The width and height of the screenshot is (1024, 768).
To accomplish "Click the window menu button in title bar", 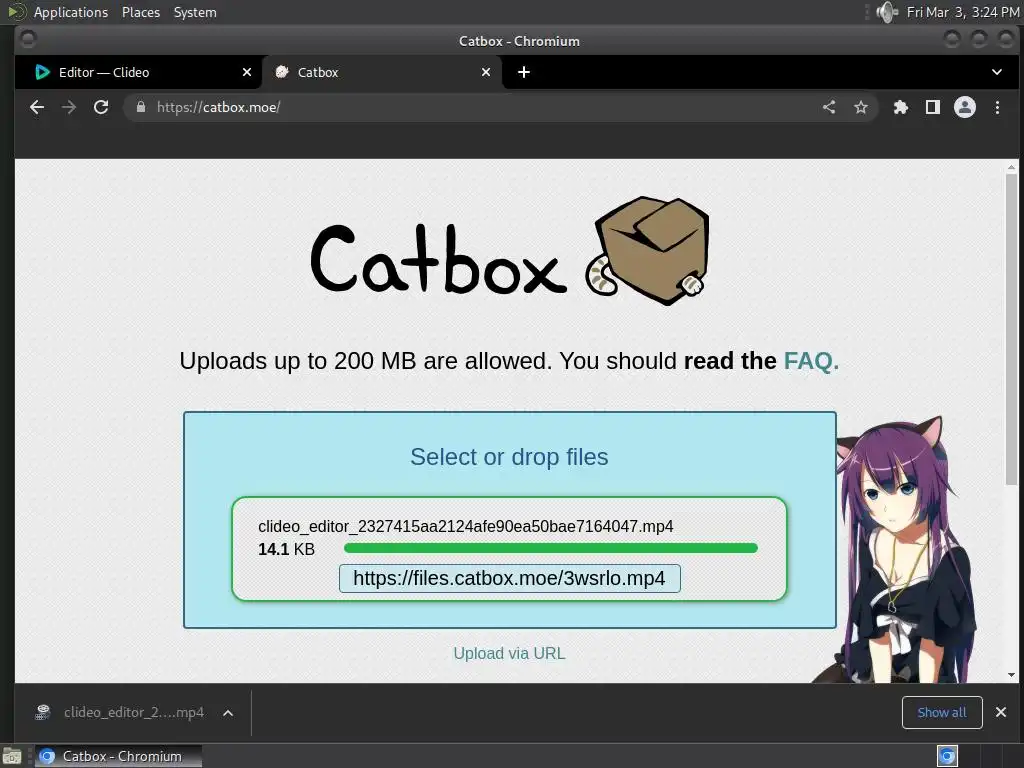I will [28, 40].
